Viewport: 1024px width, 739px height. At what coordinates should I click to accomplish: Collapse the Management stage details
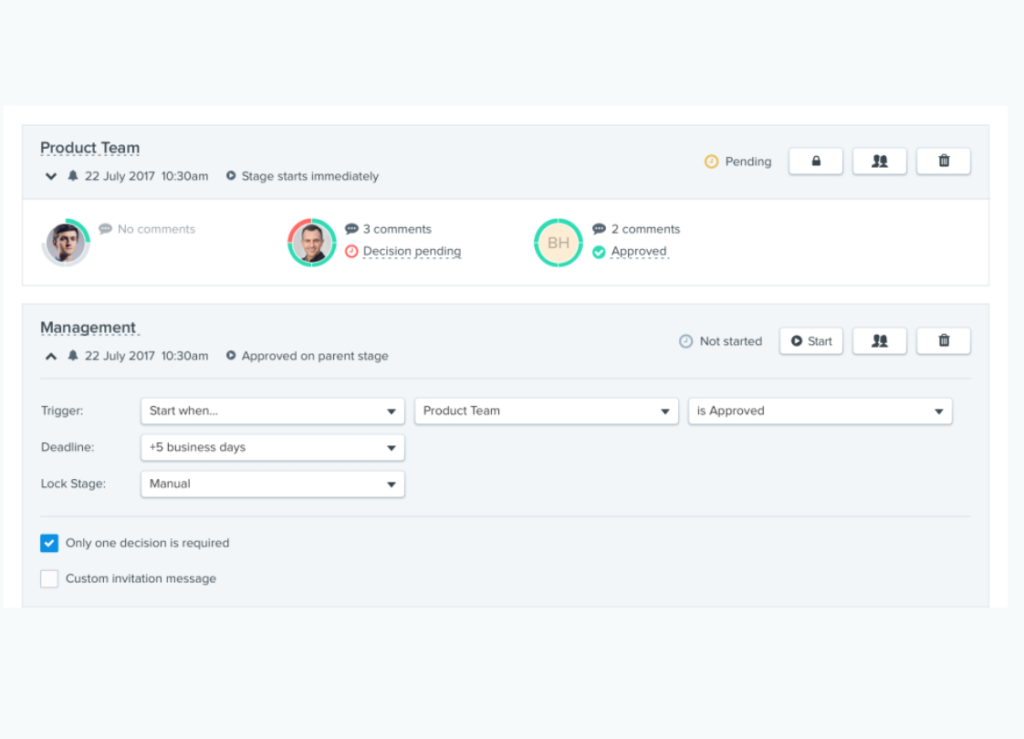coord(50,355)
